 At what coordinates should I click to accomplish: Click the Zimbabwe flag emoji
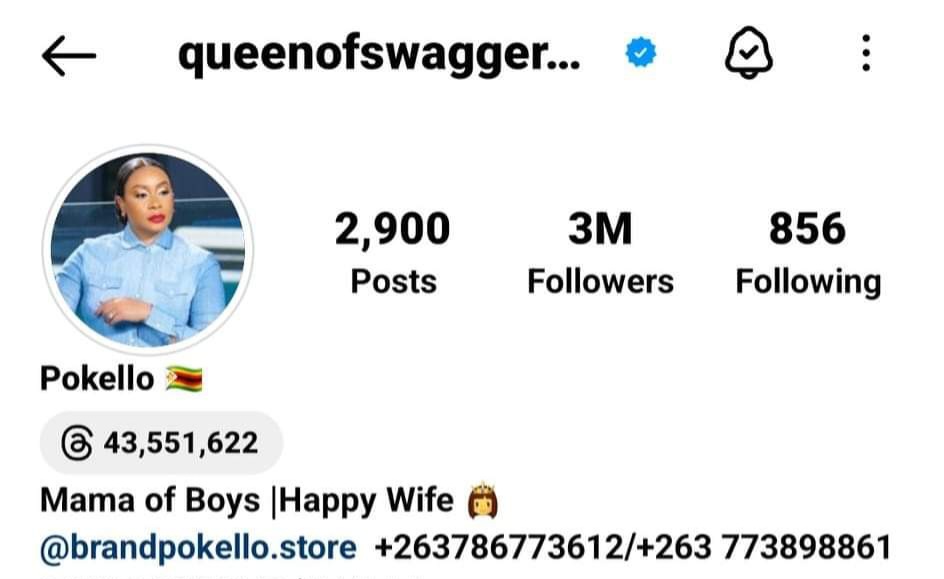click(184, 379)
